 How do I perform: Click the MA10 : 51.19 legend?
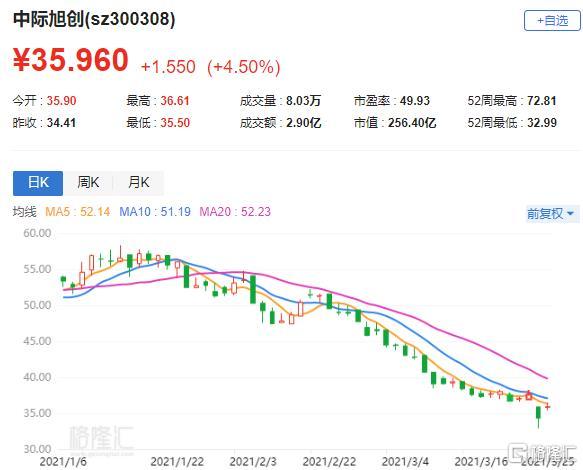[155, 212]
